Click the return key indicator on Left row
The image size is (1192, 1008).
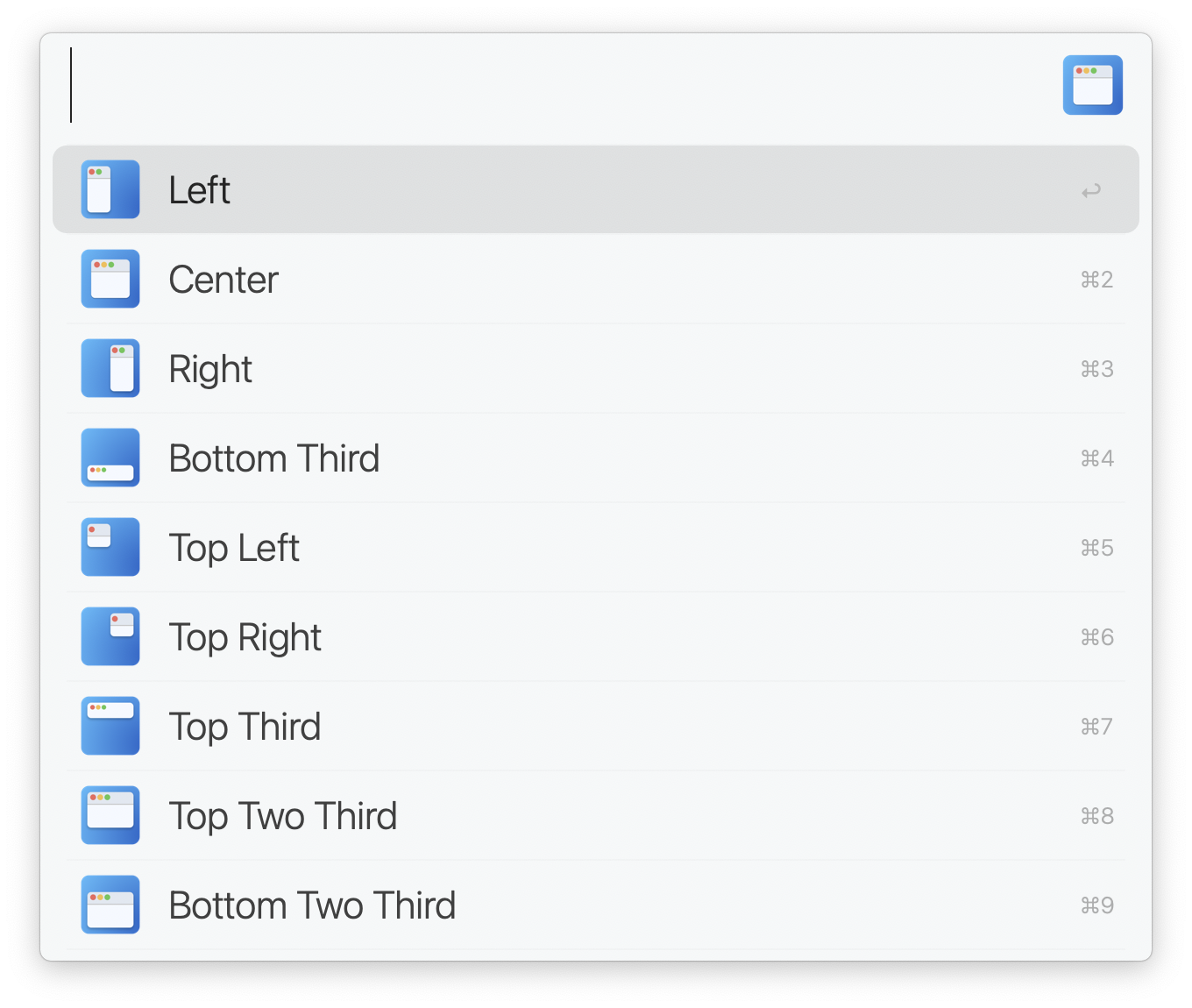click(1091, 189)
